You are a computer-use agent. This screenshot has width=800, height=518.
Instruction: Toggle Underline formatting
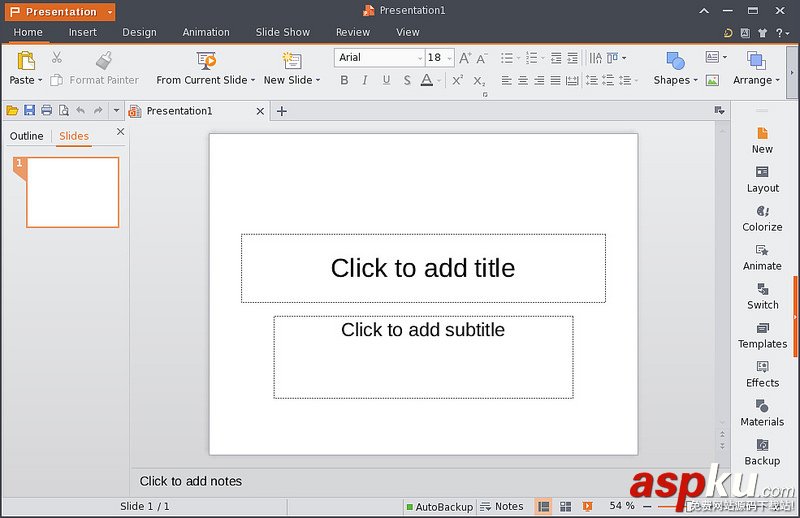pyautogui.click(x=386, y=80)
